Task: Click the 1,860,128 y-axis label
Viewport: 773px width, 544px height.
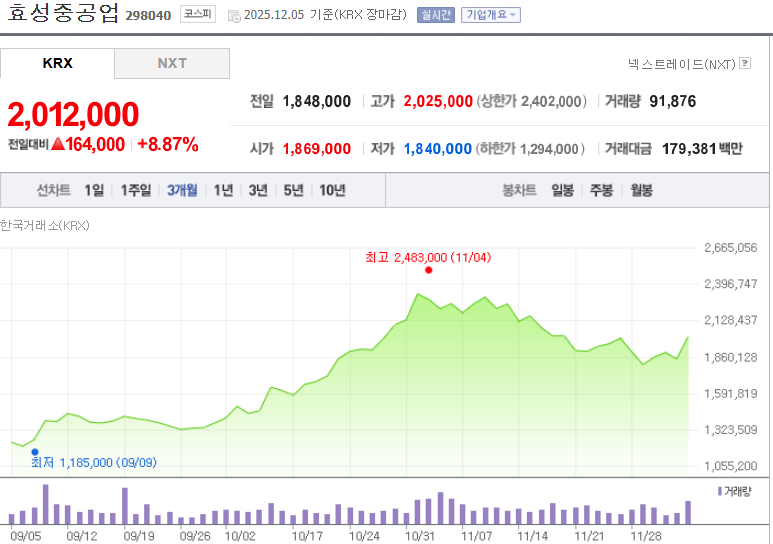Action: [x=730, y=358]
